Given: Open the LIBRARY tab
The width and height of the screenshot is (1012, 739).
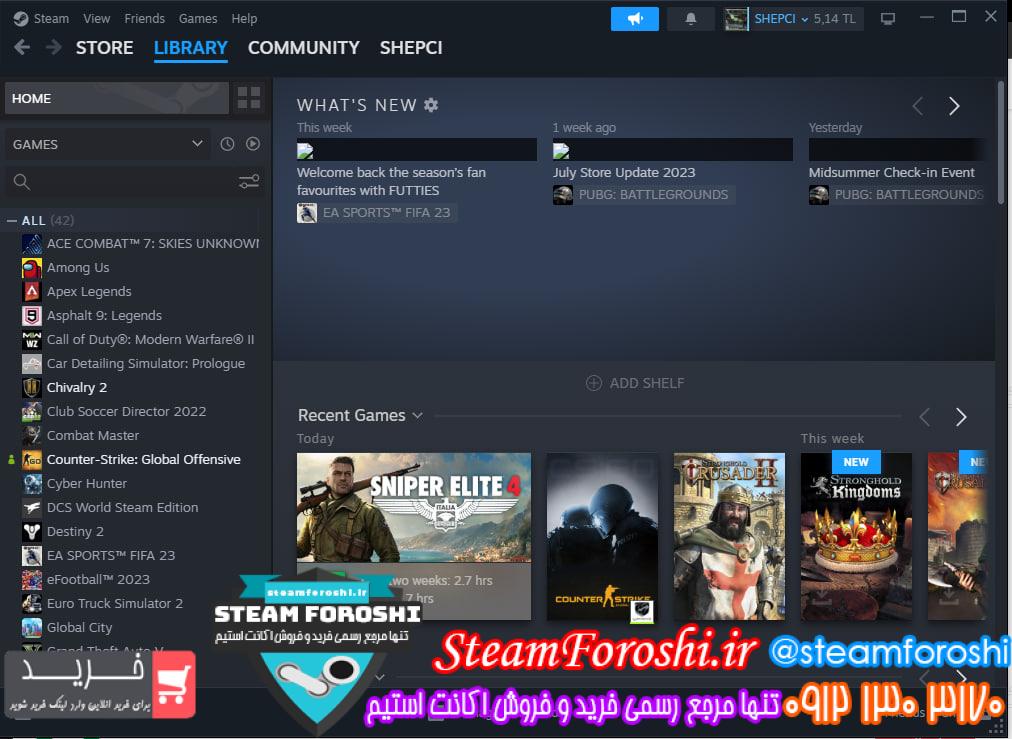Looking at the screenshot, I should 190,48.
